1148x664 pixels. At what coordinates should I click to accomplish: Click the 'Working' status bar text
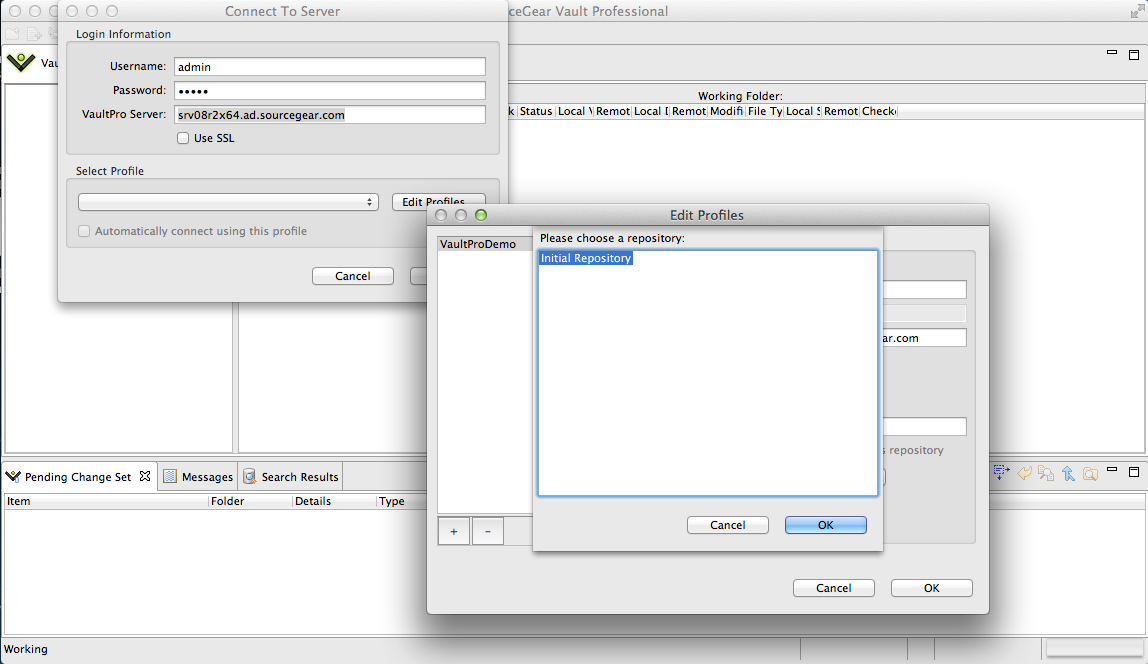pos(26,649)
